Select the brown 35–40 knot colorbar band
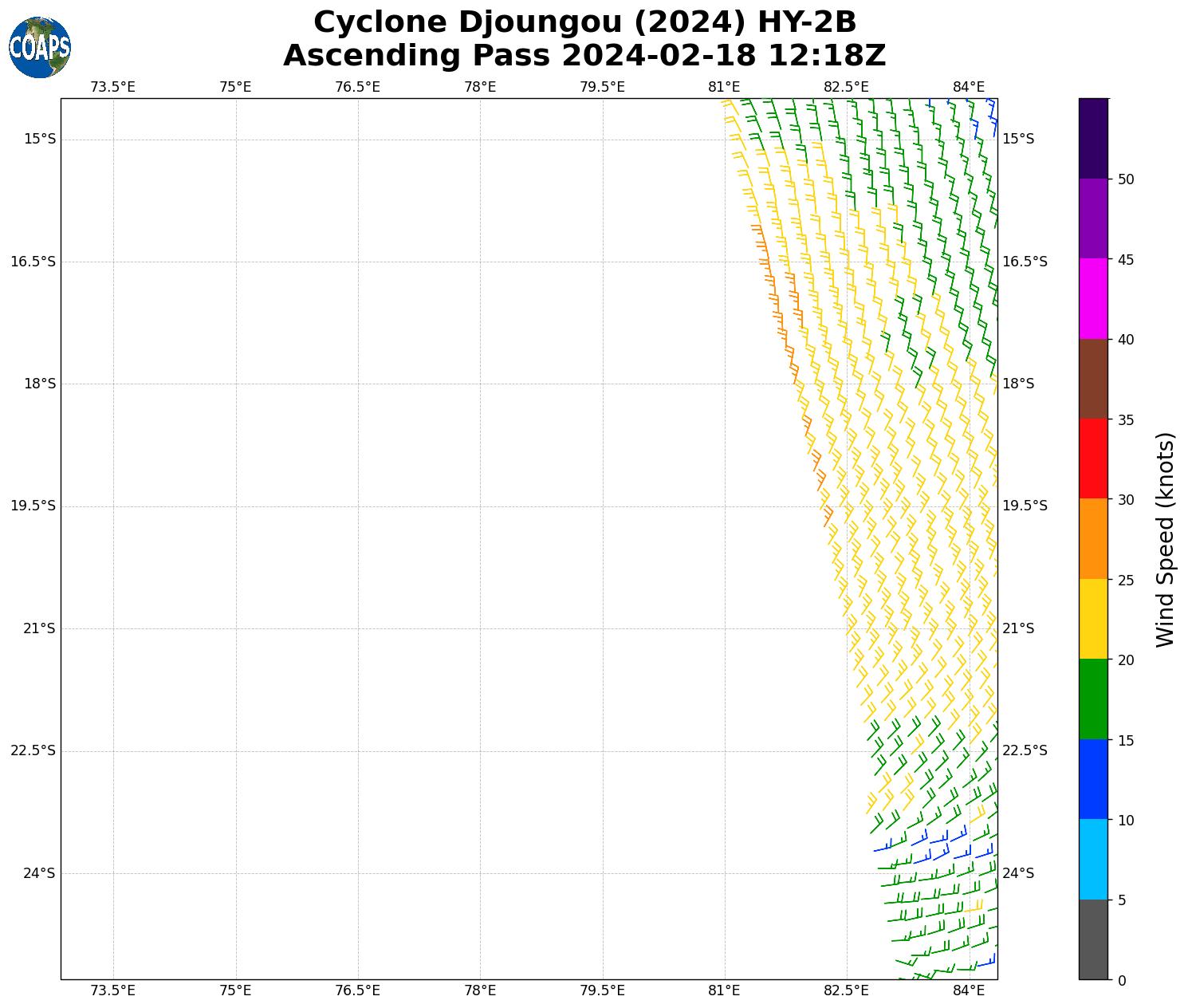This screenshot has height=1008, width=1188. (1092, 379)
